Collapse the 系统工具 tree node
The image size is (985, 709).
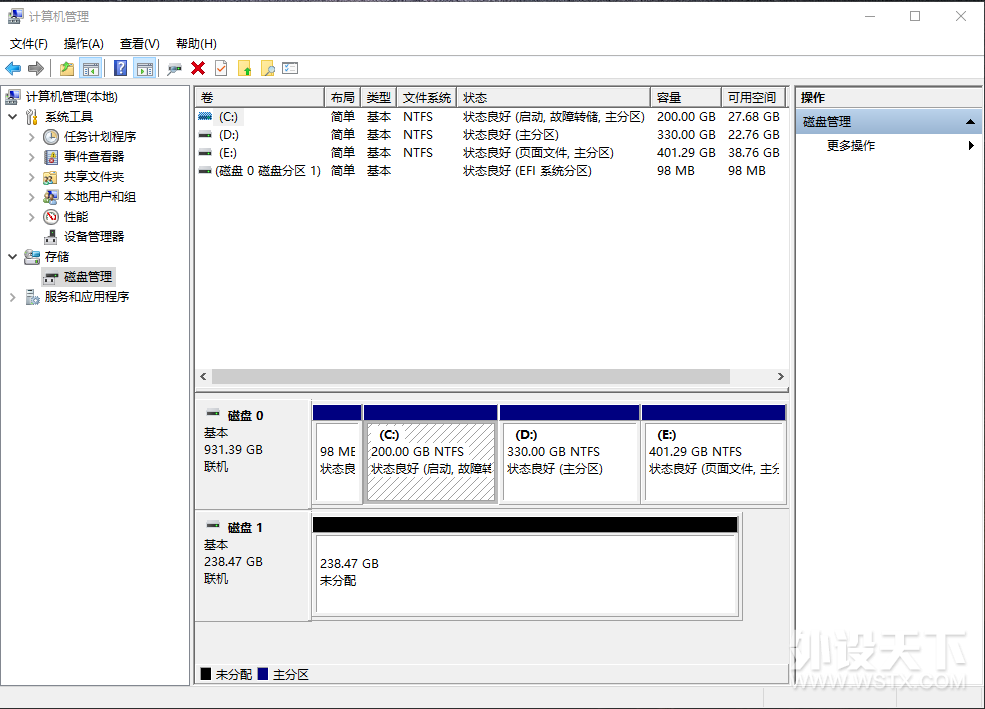[13, 116]
